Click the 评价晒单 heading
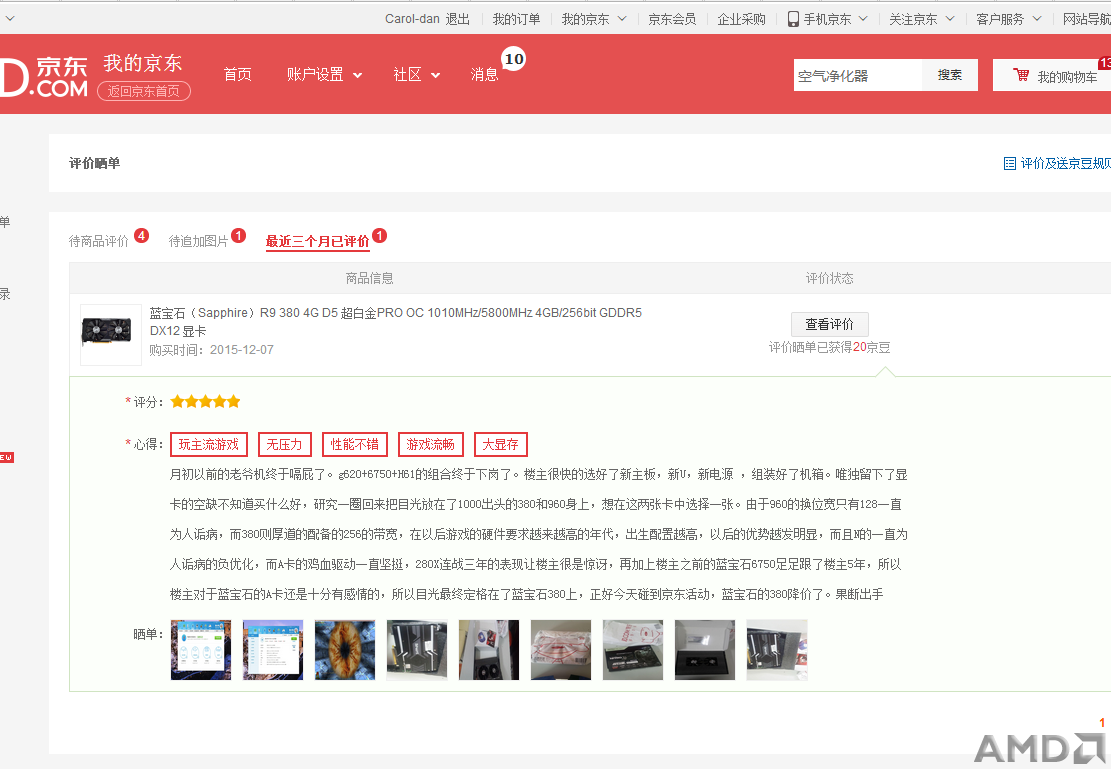 pyautogui.click(x=94, y=164)
